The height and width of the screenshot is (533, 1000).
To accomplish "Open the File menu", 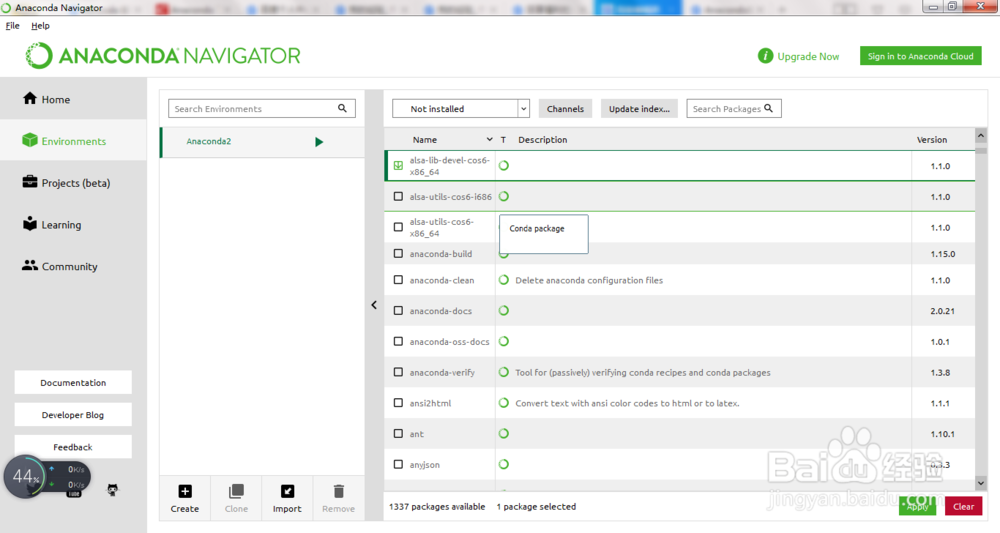I will 13,26.
